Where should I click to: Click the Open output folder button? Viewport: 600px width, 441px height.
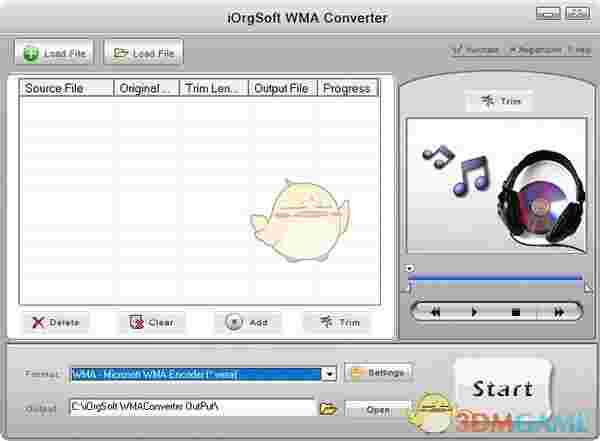click(378, 410)
